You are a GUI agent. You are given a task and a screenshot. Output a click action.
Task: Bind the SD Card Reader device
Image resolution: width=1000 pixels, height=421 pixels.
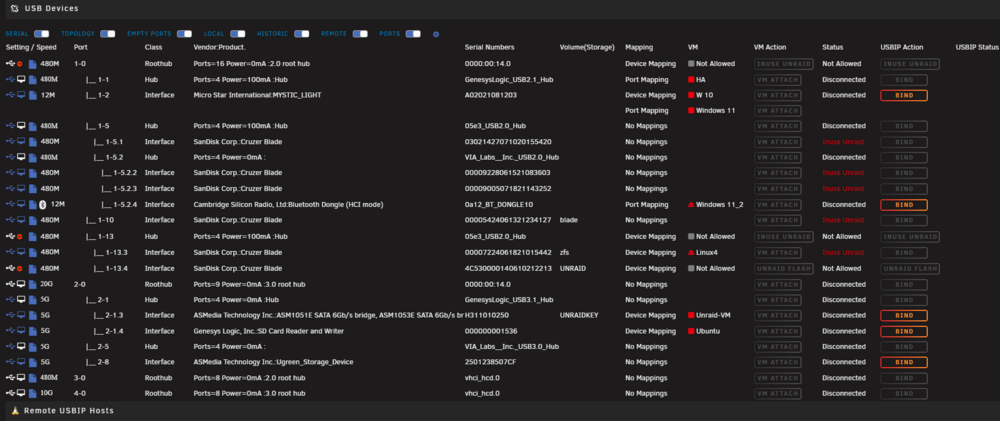click(x=904, y=331)
